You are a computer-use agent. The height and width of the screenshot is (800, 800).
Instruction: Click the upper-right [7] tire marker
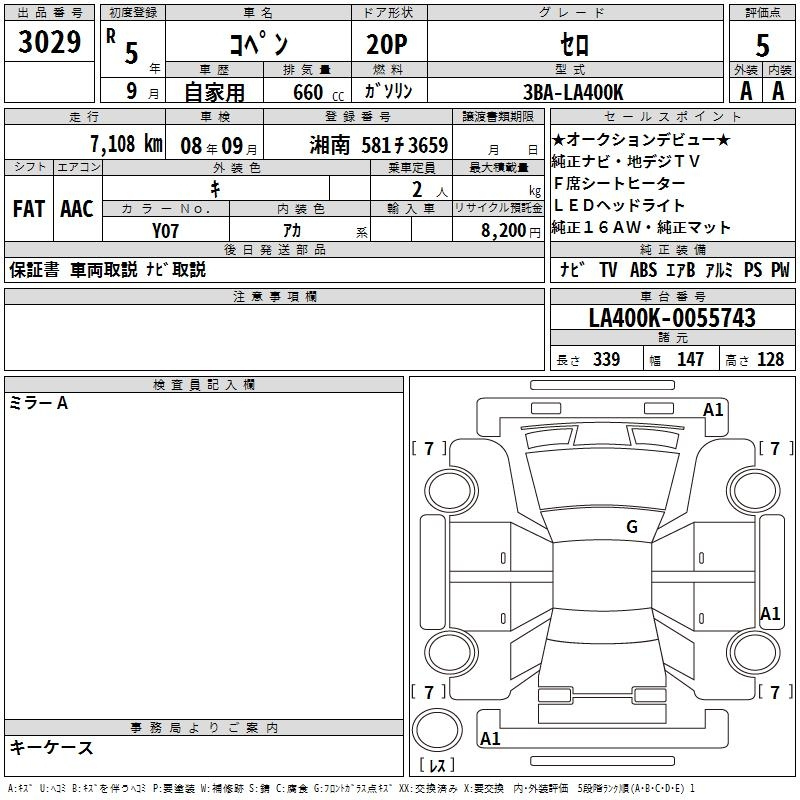774,449
